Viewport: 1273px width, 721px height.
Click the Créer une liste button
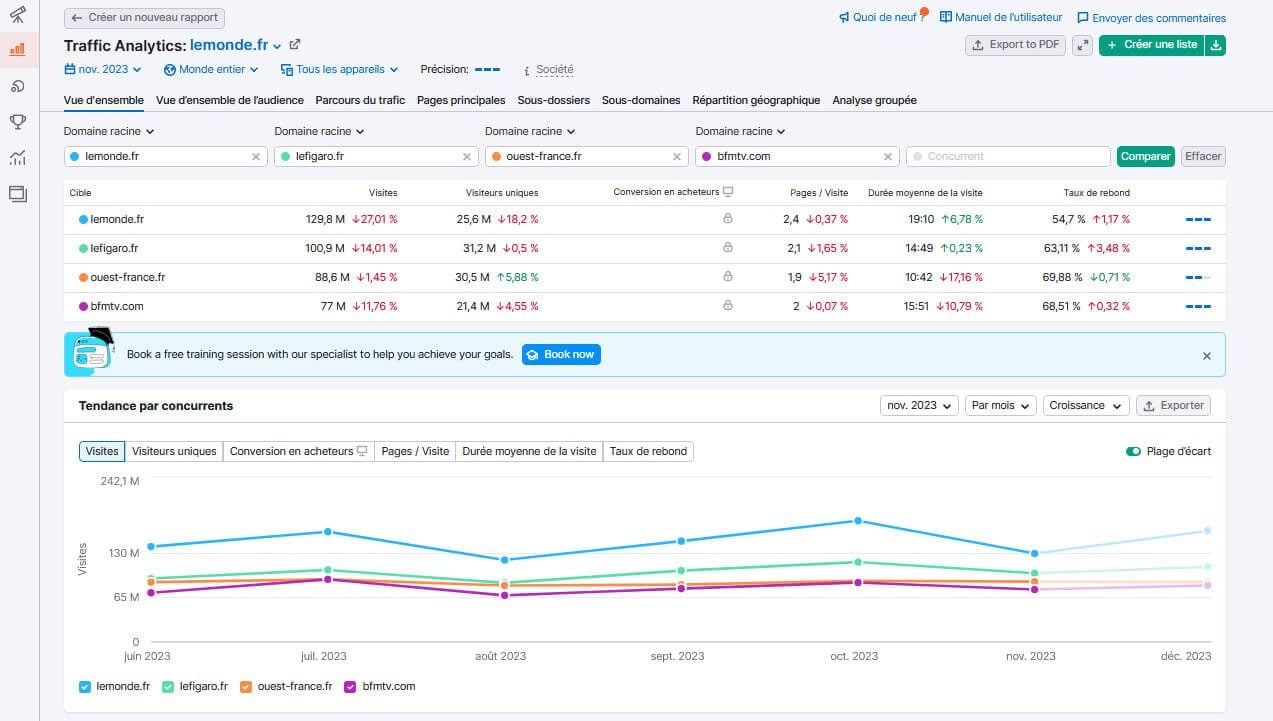1152,45
